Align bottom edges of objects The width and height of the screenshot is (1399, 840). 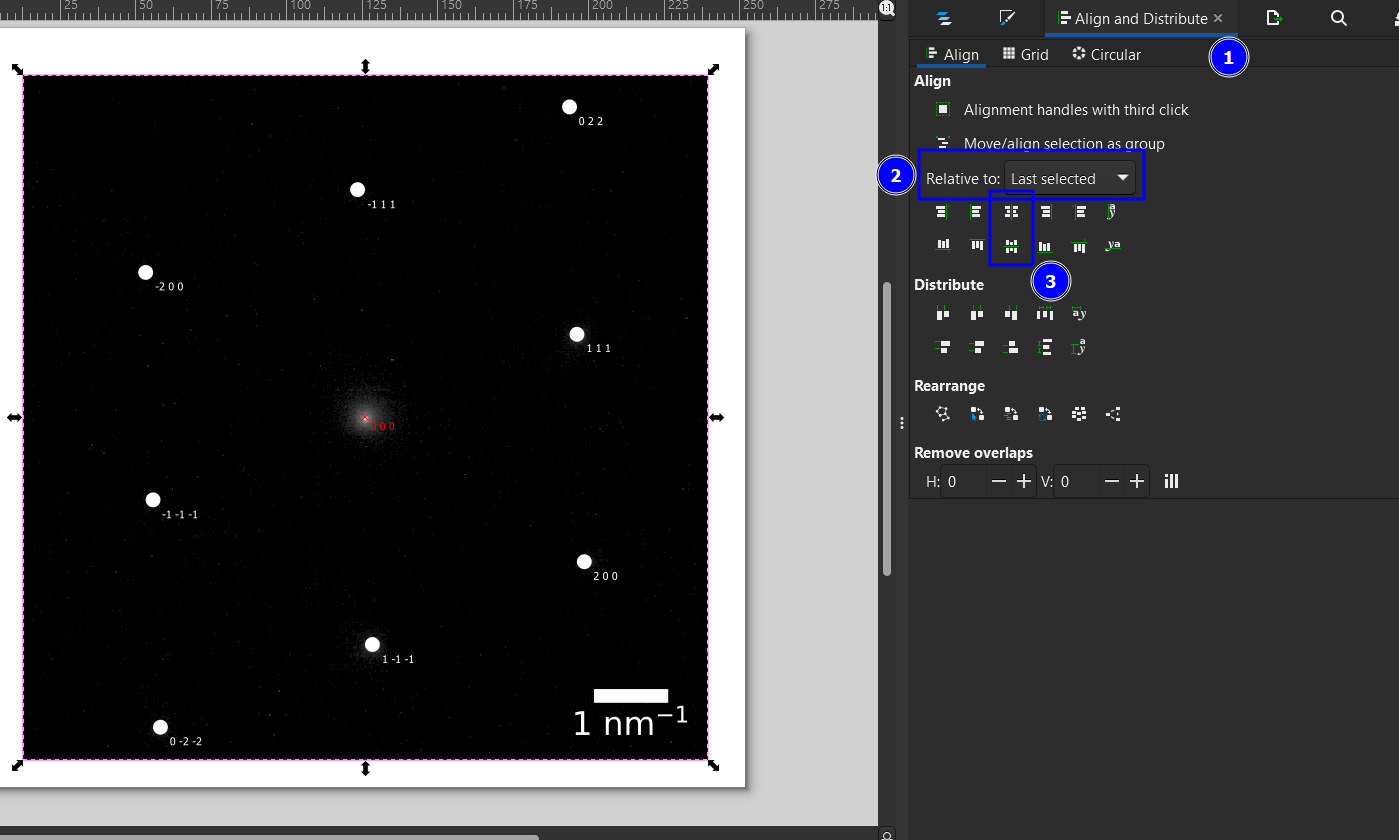(x=1045, y=245)
